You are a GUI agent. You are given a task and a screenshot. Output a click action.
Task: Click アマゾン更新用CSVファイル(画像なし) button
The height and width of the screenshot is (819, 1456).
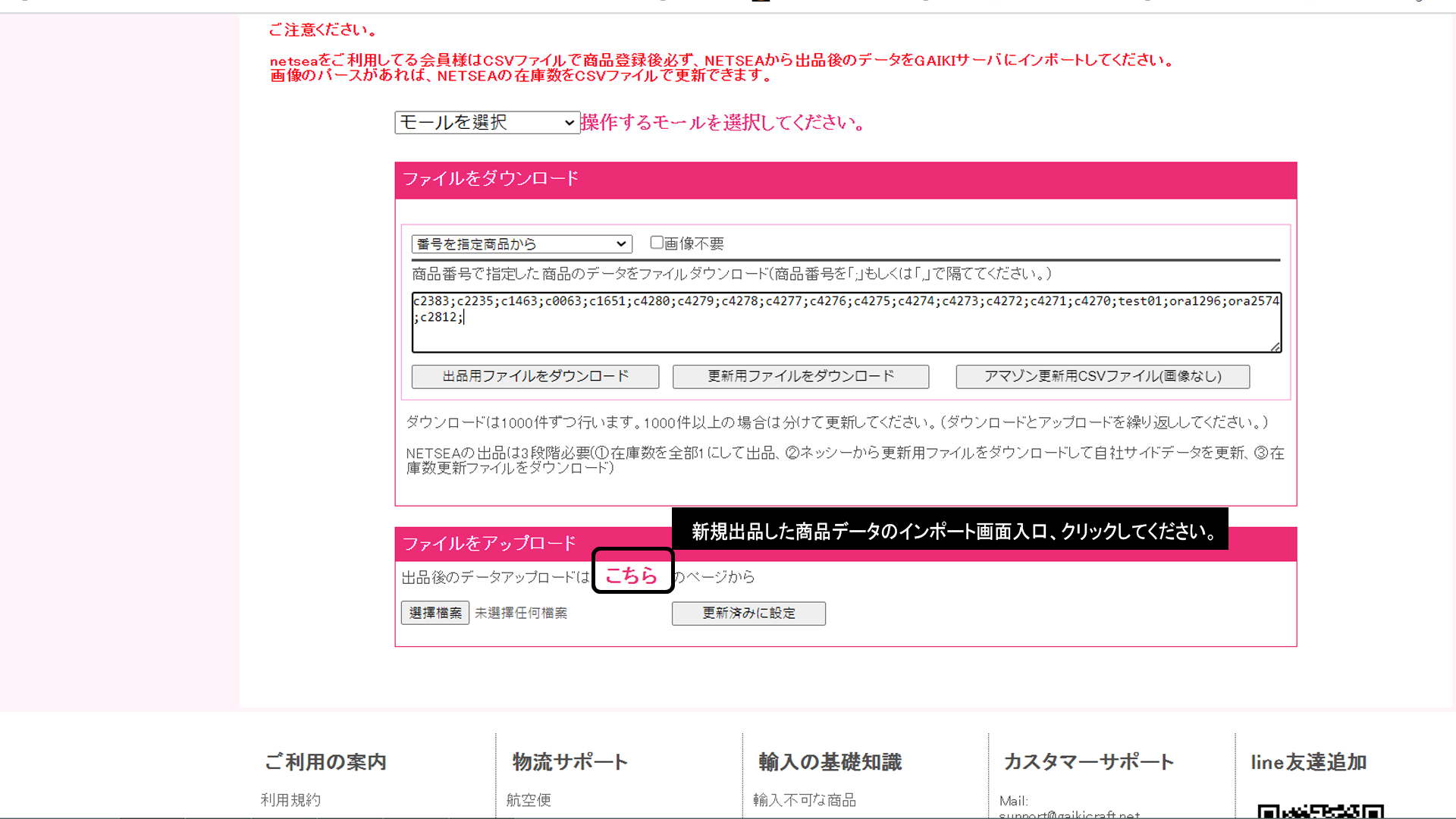pyautogui.click(x=1103, y=376)
